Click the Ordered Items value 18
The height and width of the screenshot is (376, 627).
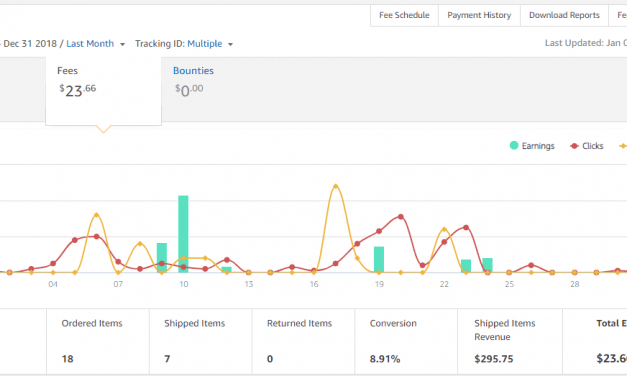[68, 359]
